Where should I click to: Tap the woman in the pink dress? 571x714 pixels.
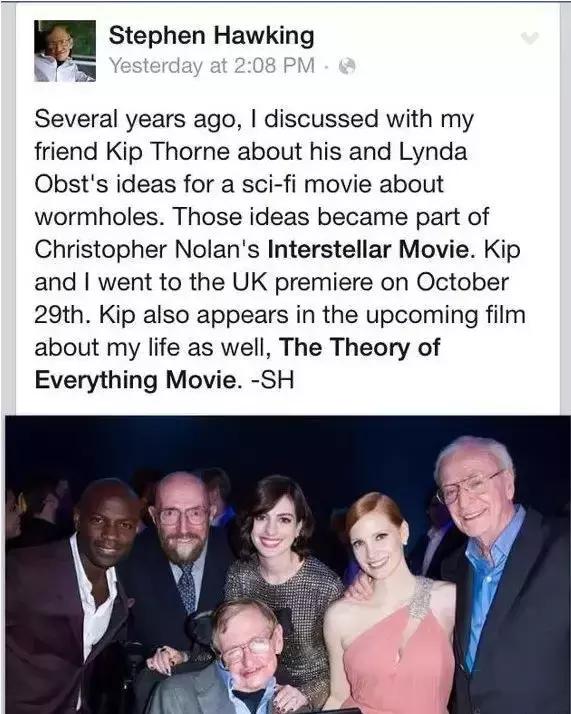click(x=391, y=606)
